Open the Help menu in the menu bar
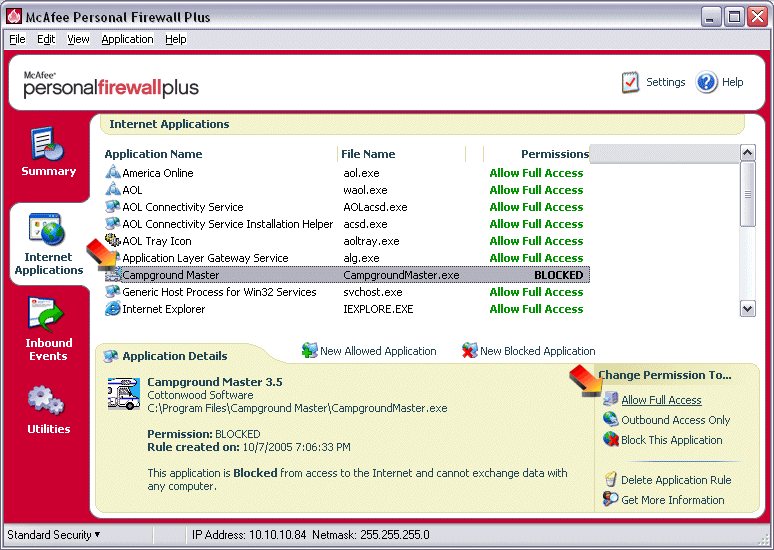The image size is (774, 550). point(176,39)
